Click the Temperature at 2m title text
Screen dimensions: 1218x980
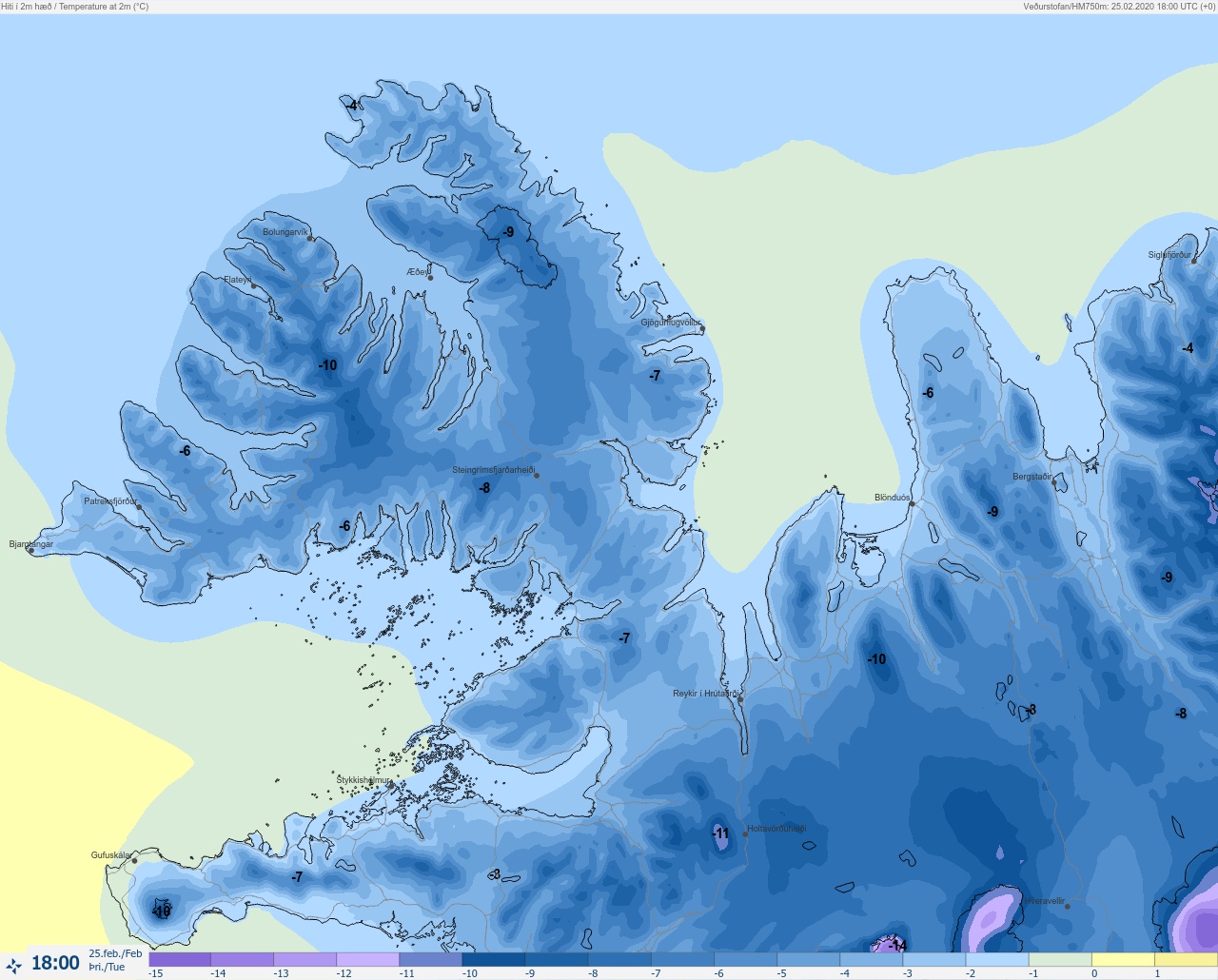coord(104,7)
